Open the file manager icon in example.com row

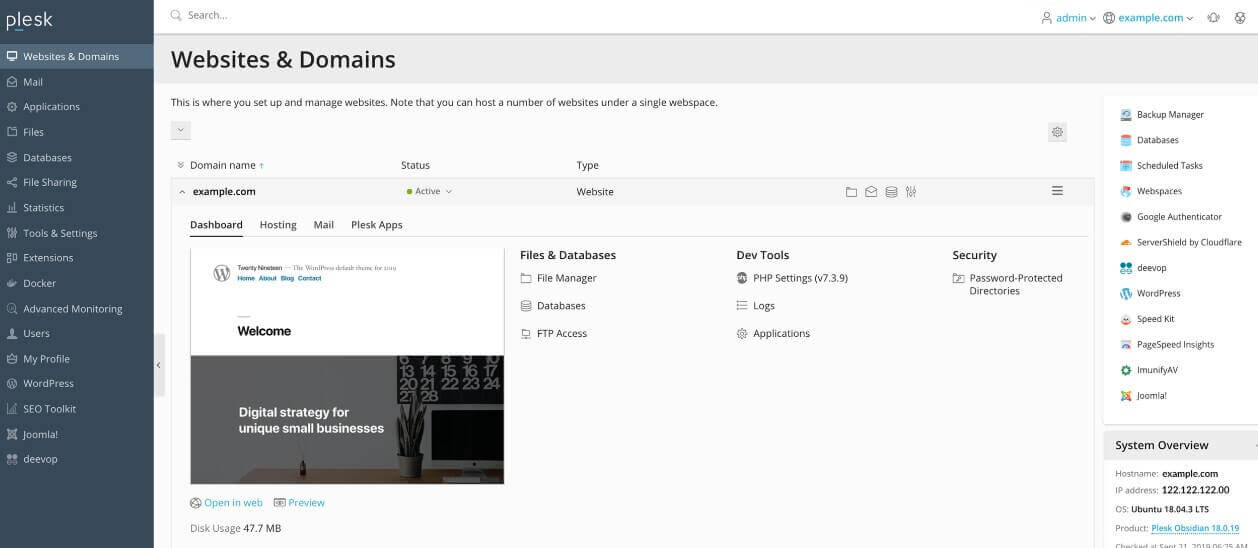coord(851,192)
